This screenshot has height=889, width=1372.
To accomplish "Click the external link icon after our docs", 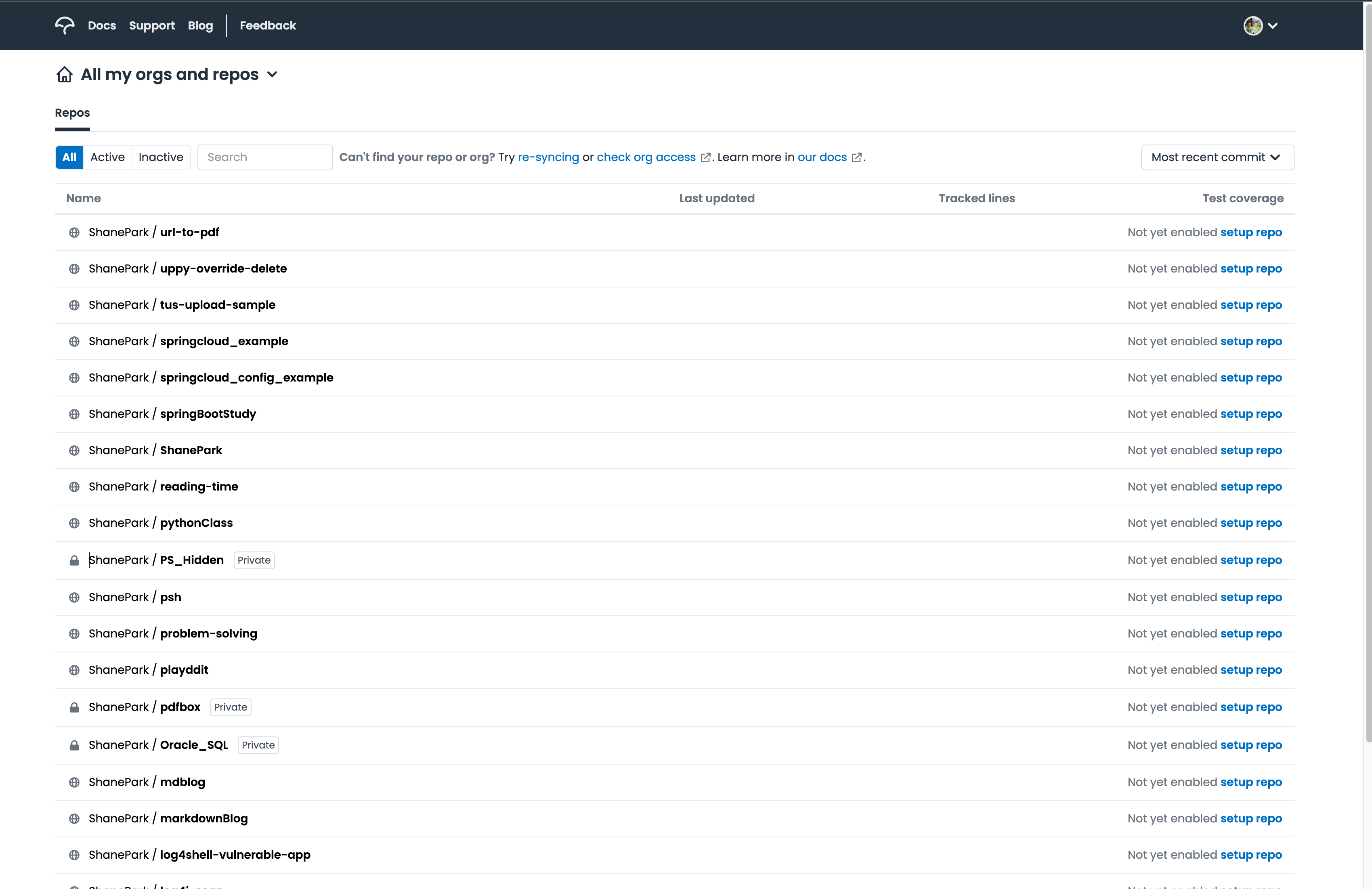I will (857, 157).
